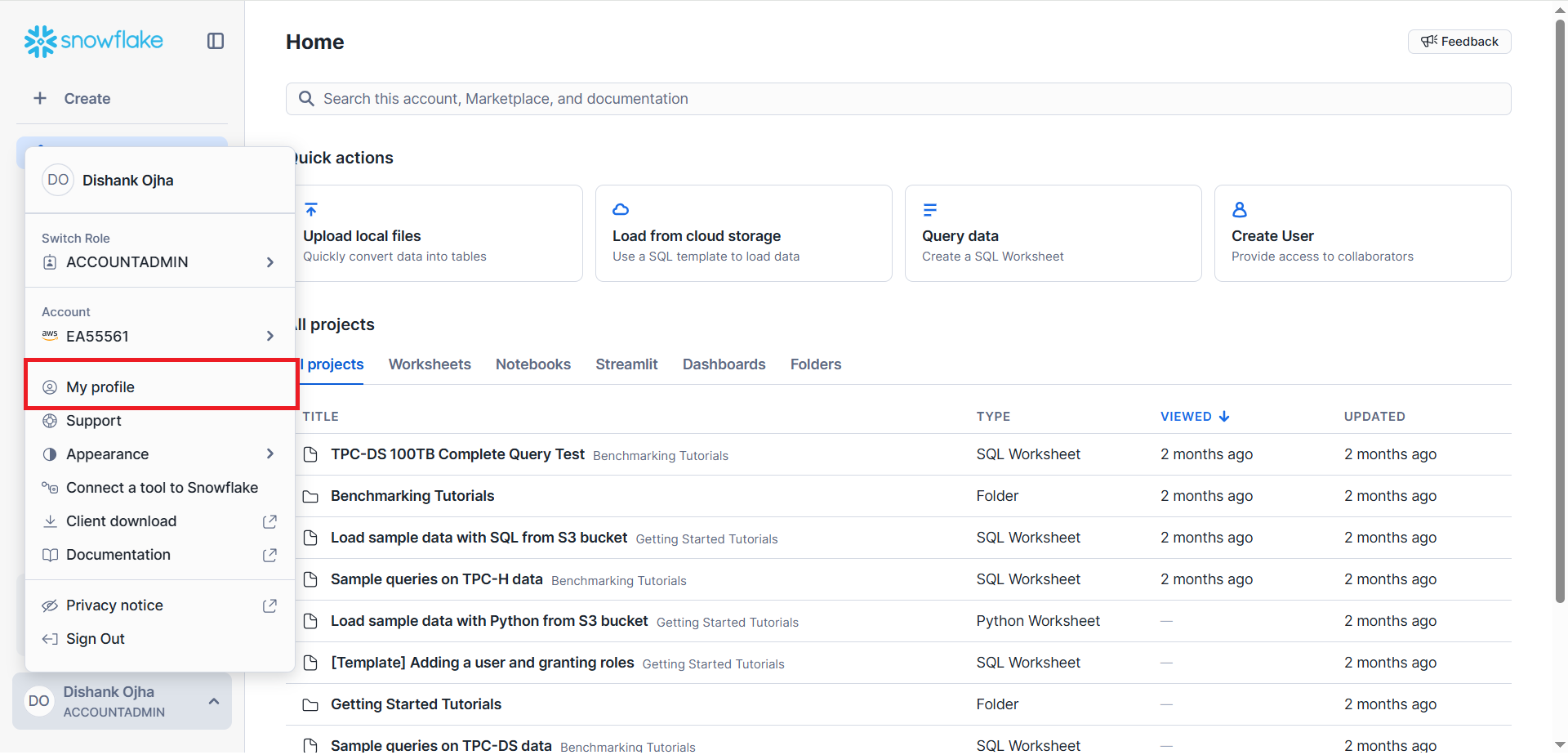Collapse the user menu with bottom chevron

pos(214,701)
